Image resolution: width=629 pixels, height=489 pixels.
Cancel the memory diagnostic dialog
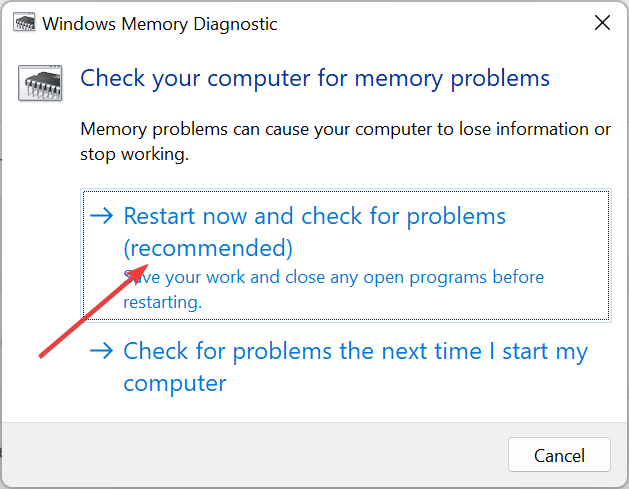pyautogui.click(x=559, y=455)
